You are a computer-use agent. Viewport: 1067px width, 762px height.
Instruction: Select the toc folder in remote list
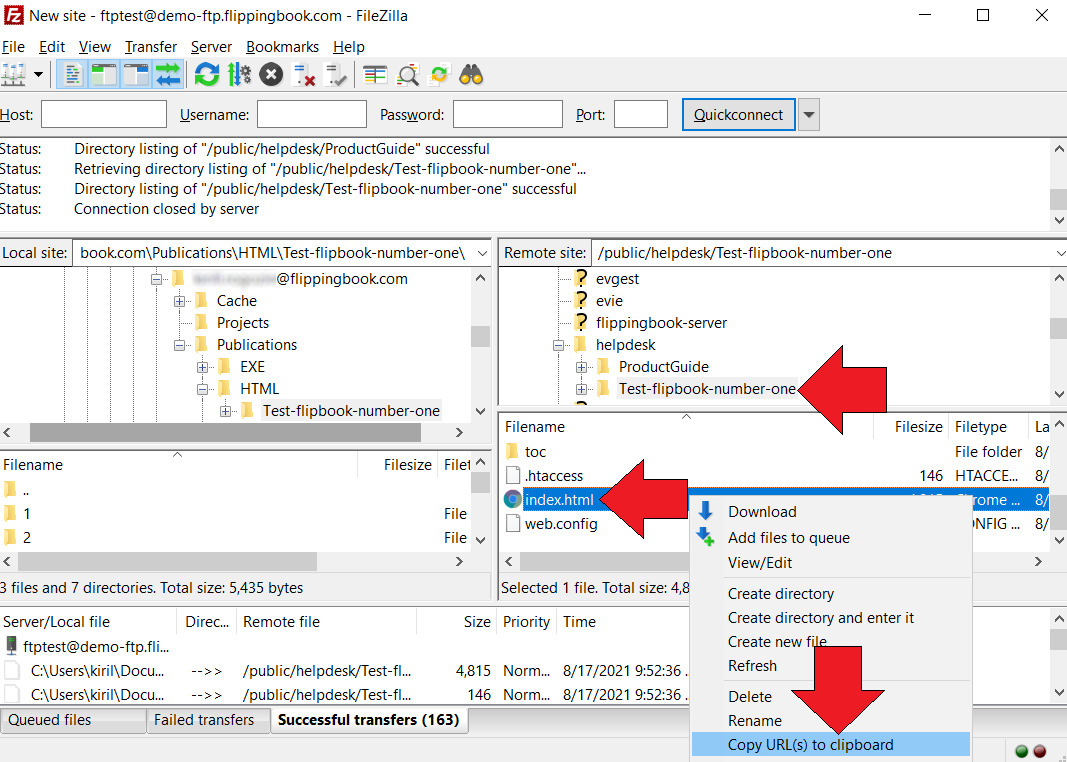pos(536,452)
